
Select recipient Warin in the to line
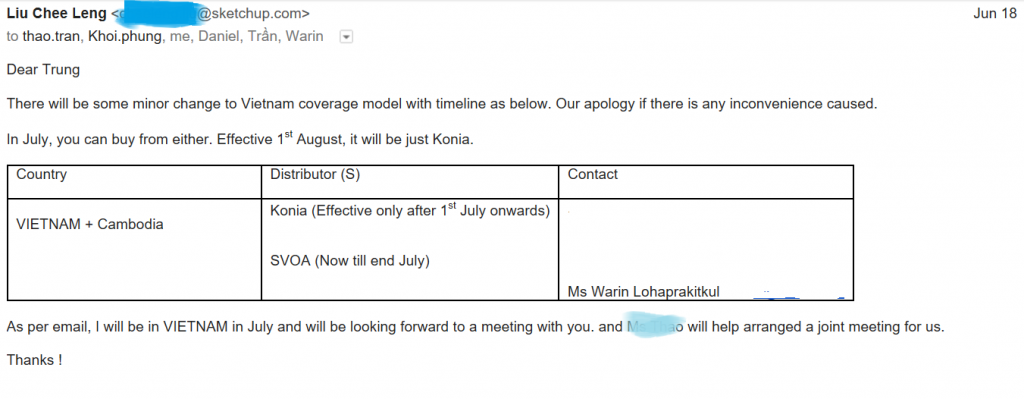click(305, 37)
